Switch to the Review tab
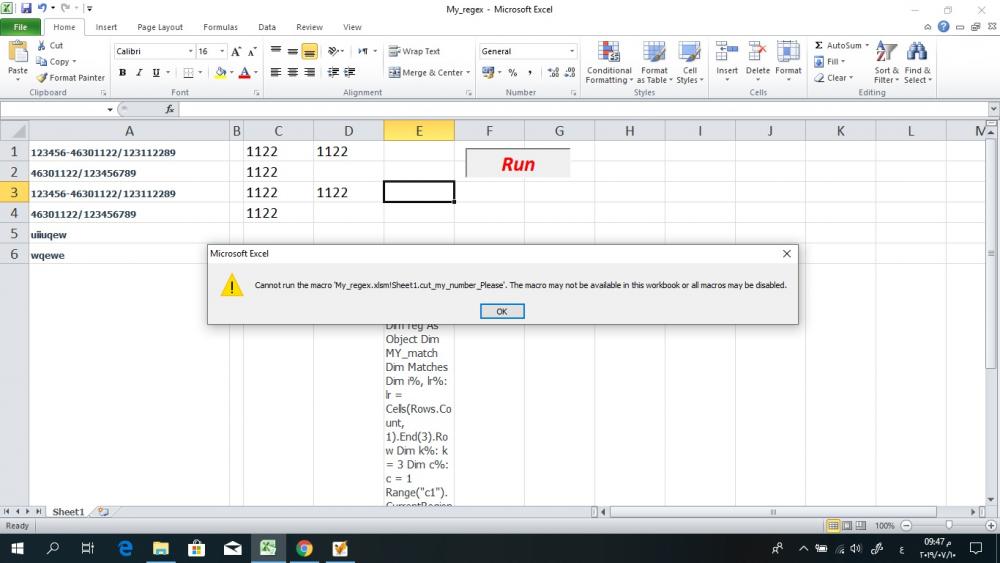The width and height of the screenshot is (1000, 563). (x=309, y=27)
